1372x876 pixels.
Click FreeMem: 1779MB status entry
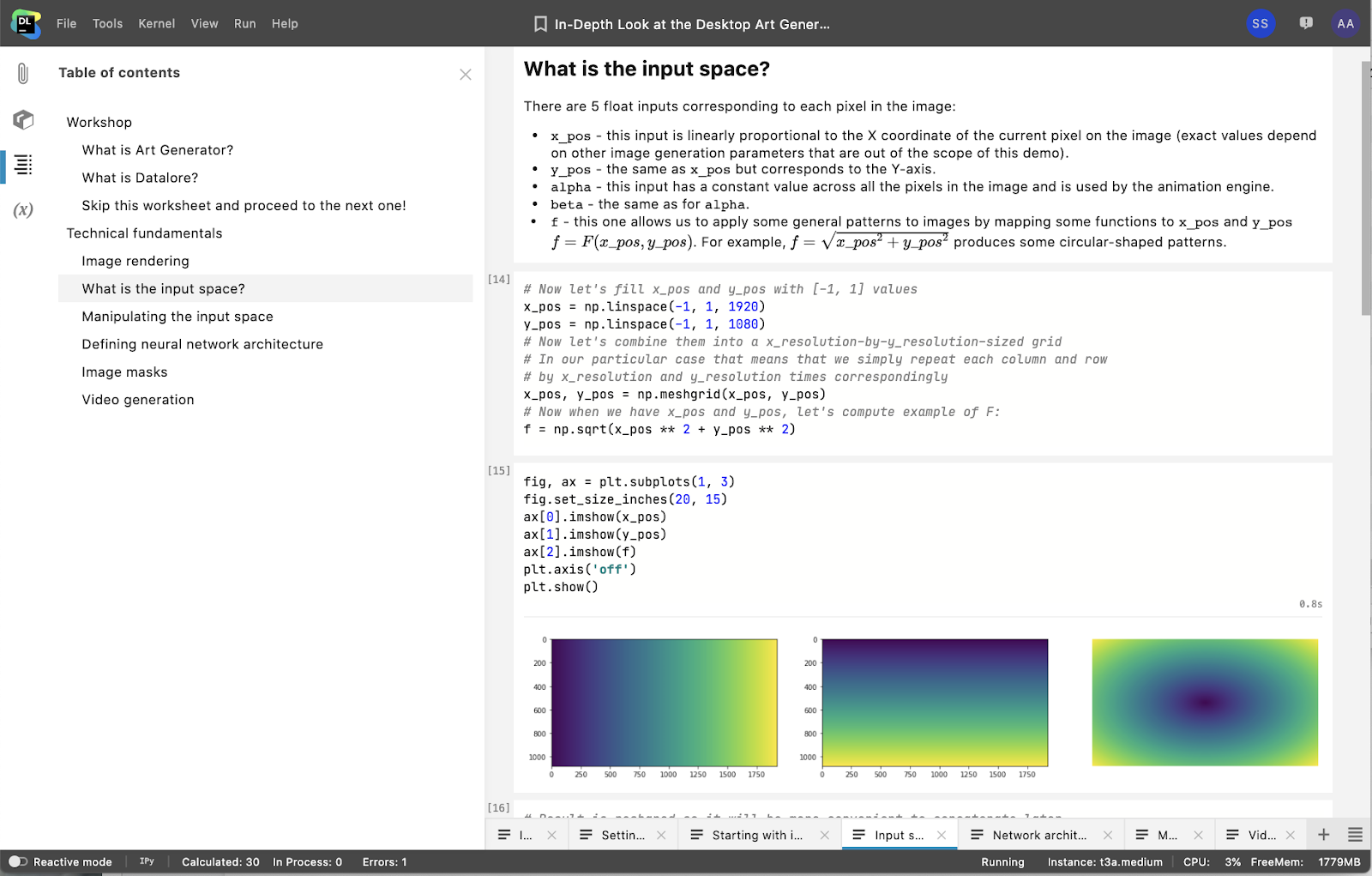pyautogui.click(x=1305, y=861)
